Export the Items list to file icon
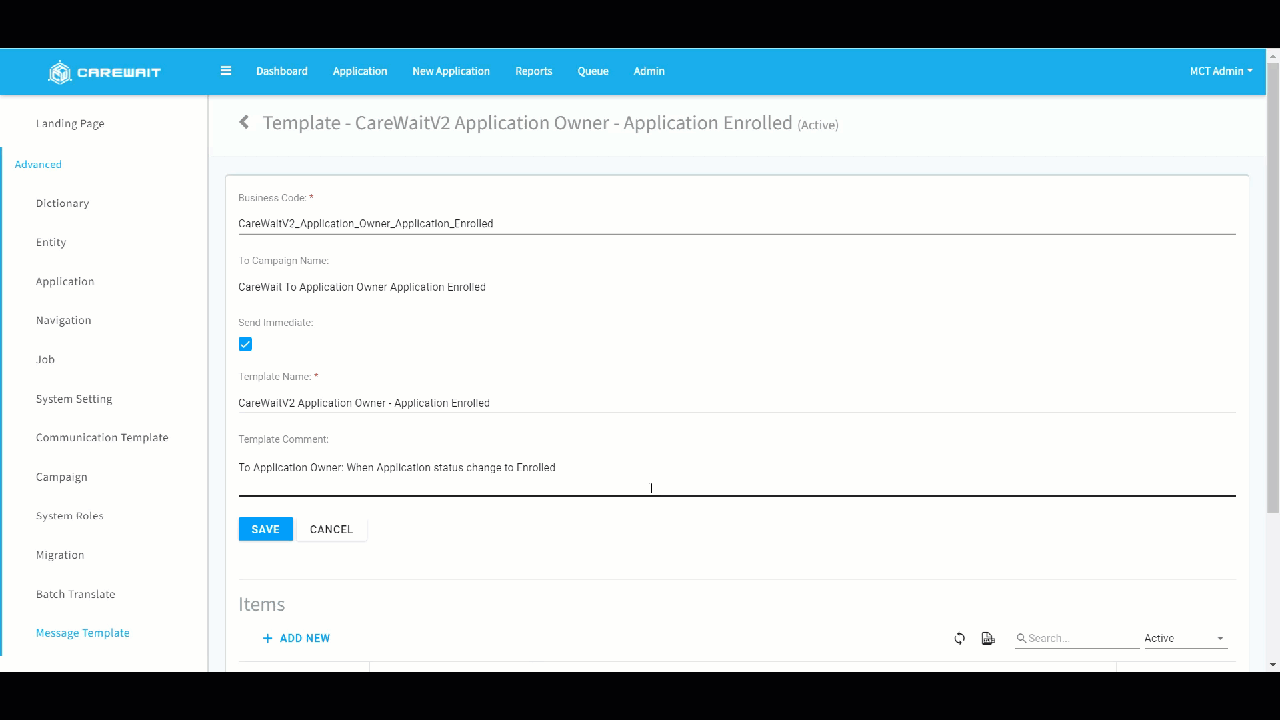Image resolution: width=1280 pixels, height=720 pixels. (988, 638)
